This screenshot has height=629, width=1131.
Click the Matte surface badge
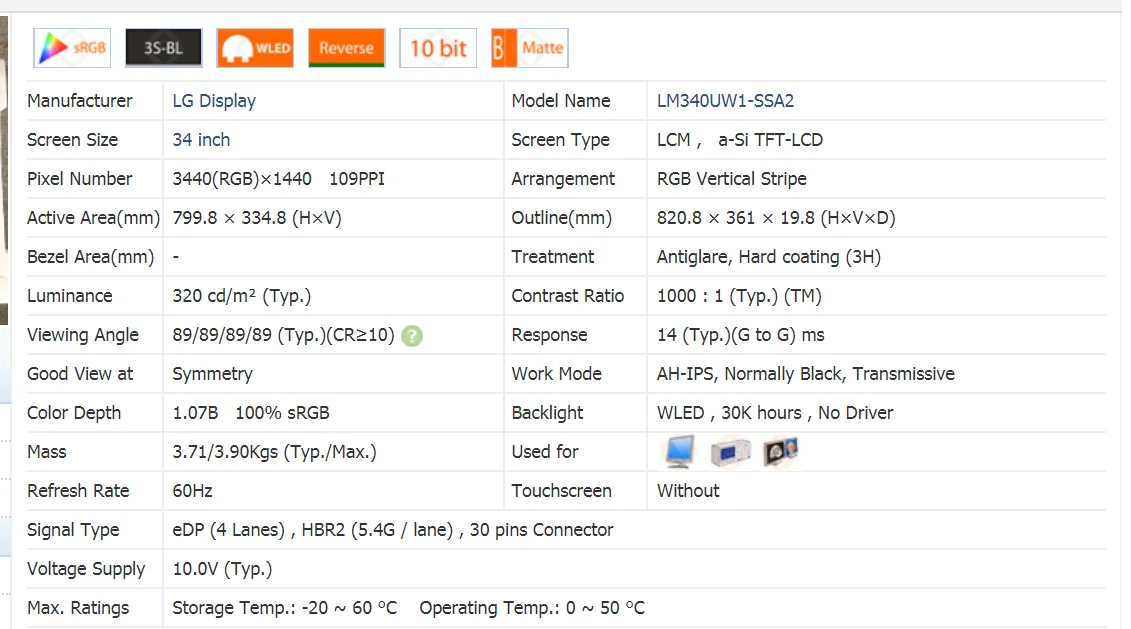click(530, 48)
